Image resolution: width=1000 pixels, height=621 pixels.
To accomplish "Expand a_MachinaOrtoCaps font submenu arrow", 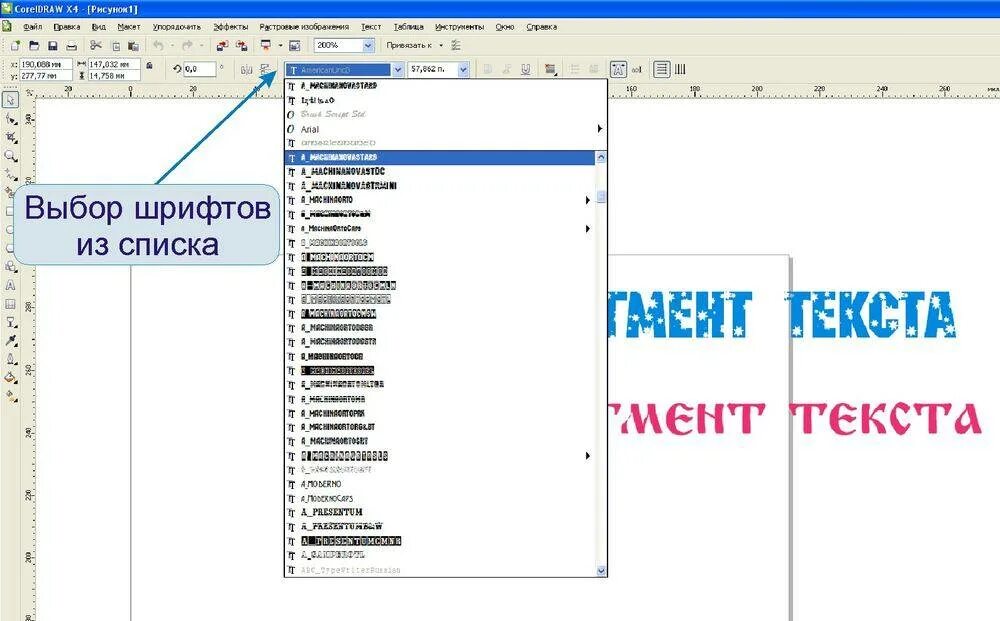I will [587, 228].
